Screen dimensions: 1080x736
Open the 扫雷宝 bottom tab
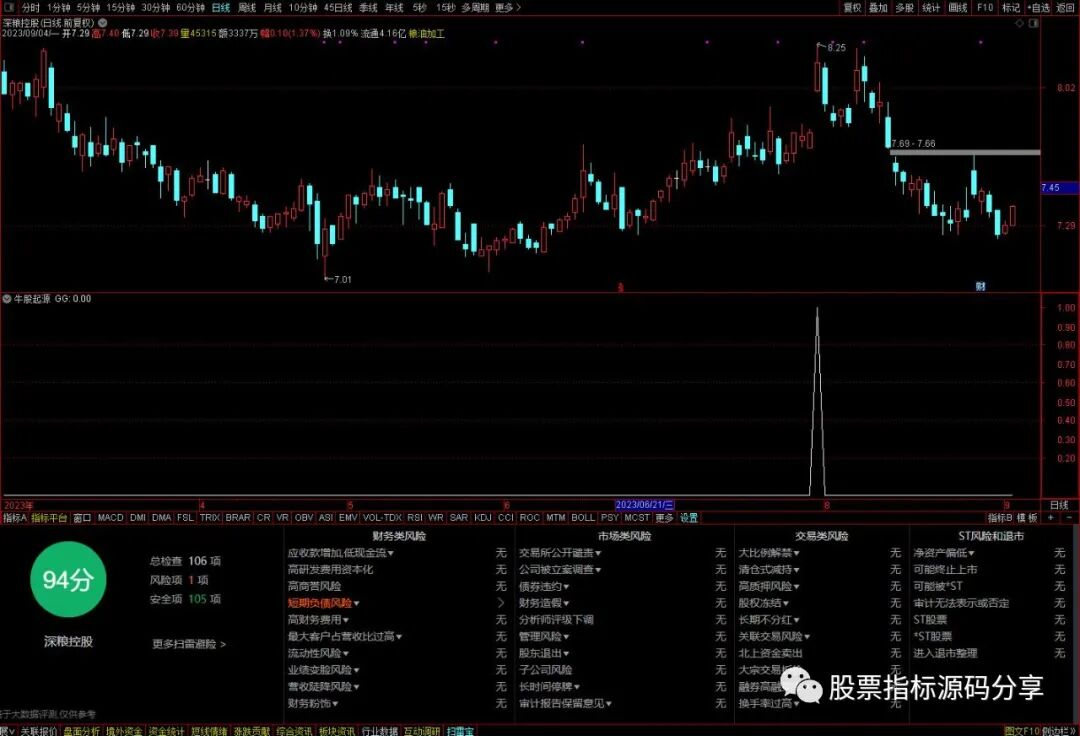point(460,730)
